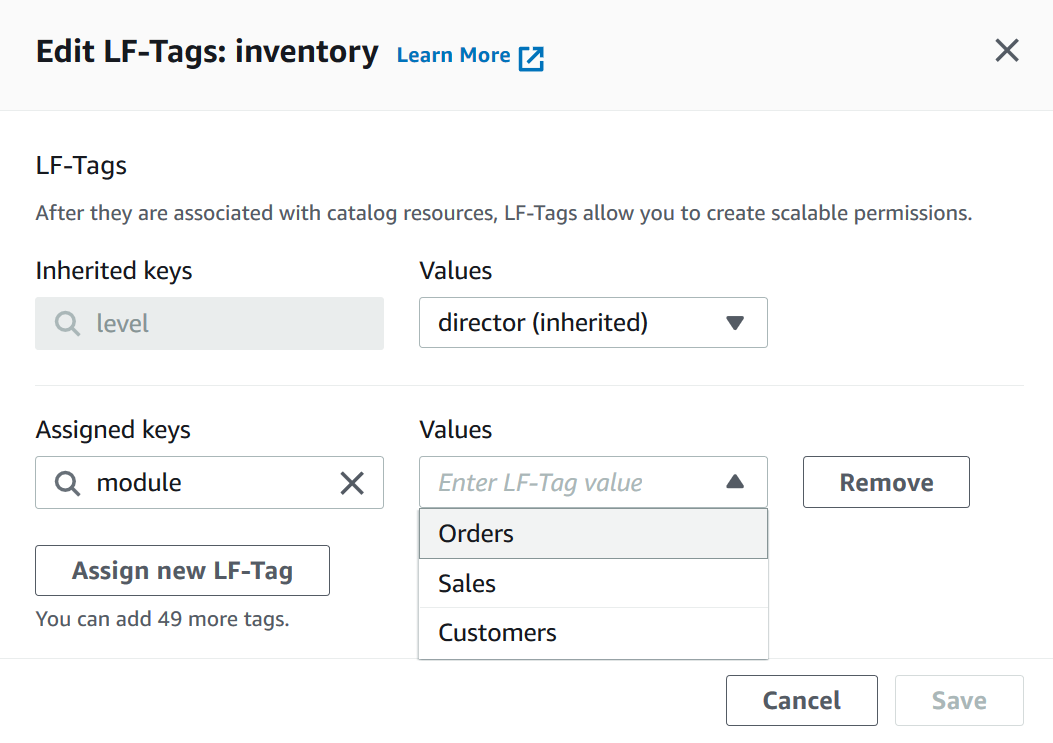Close the Edit LF-Tags dialog

pyautogui.click(x=1006, y=51)
